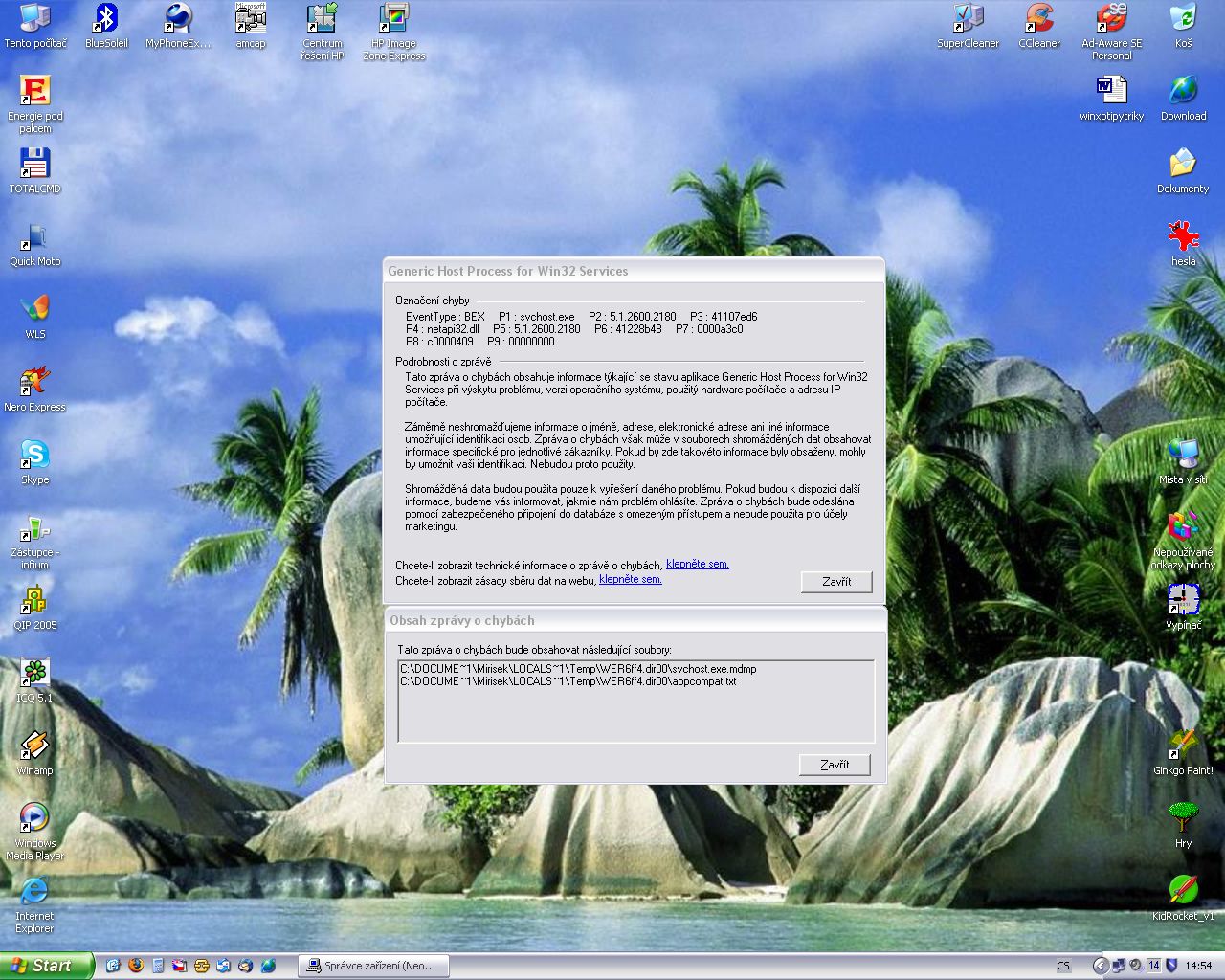This screenshot has height=980, width=1225.
Task: Open the Vypínač shortcut
Action: tap(1183, 607)
